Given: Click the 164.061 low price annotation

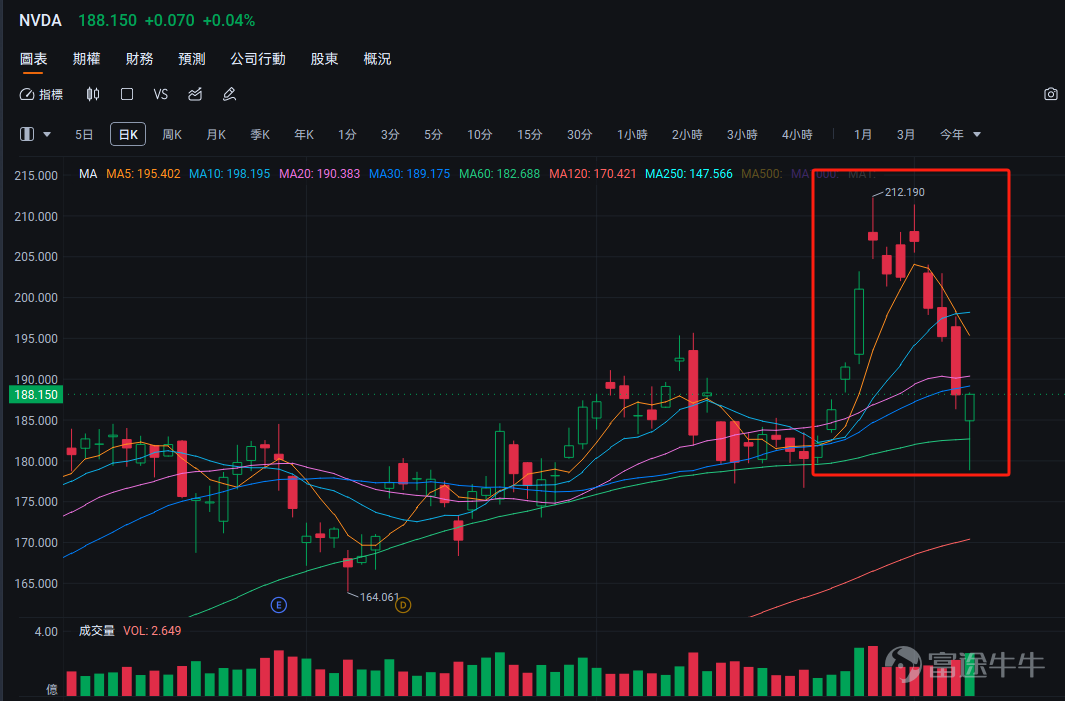Looking at the screenshot, I should click(x=379, y=597).
